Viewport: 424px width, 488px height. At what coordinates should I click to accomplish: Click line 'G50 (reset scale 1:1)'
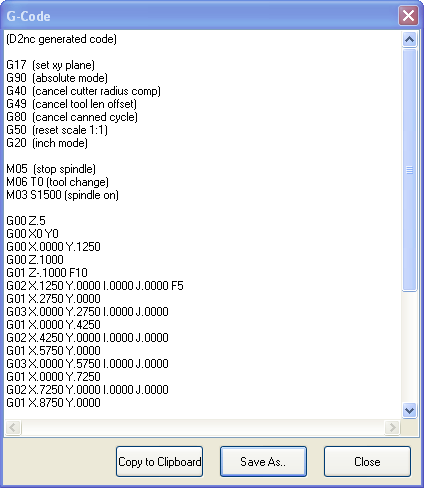click(x=57, y=130)
